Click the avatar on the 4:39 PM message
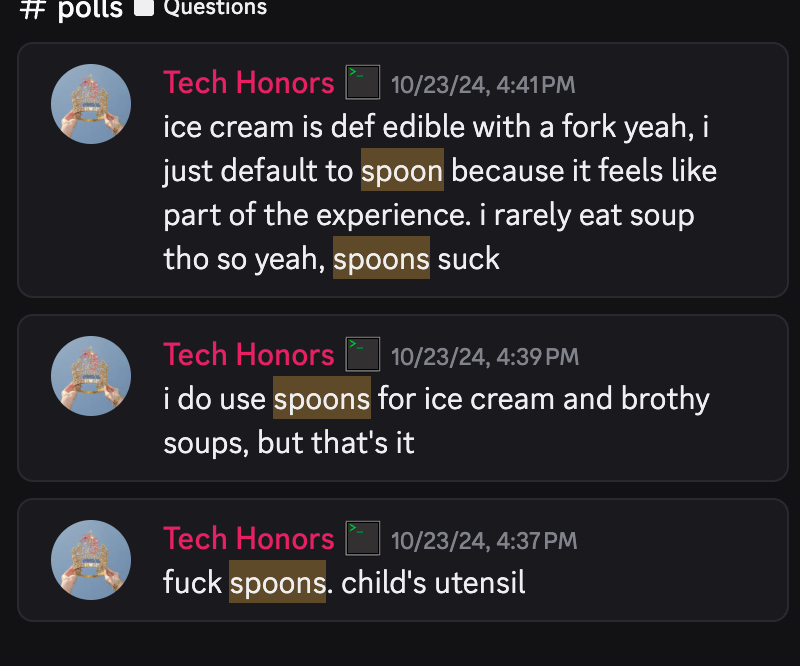 click(x=91, y=376)
